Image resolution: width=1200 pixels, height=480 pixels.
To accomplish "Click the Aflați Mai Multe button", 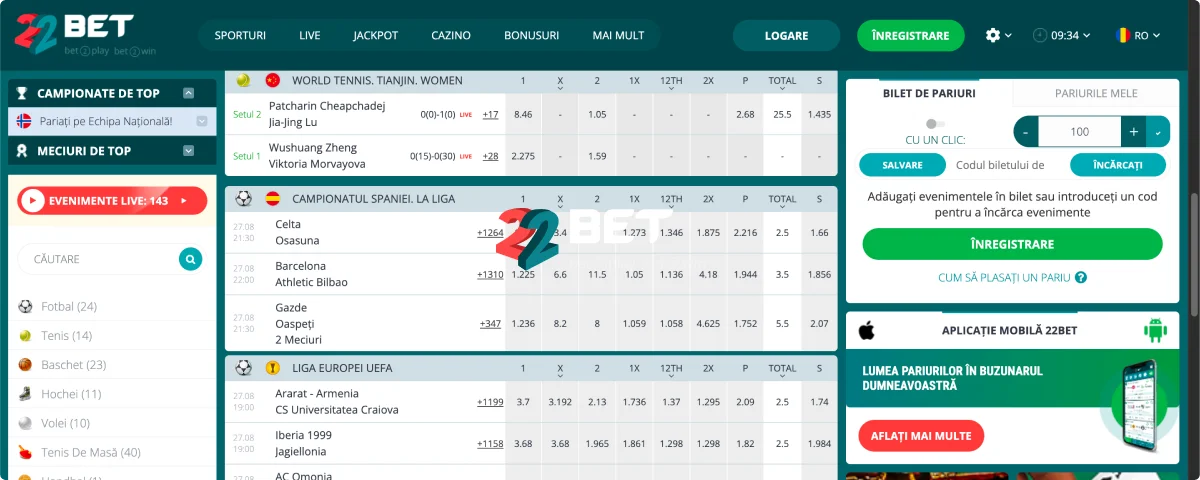I will [921, 436].
